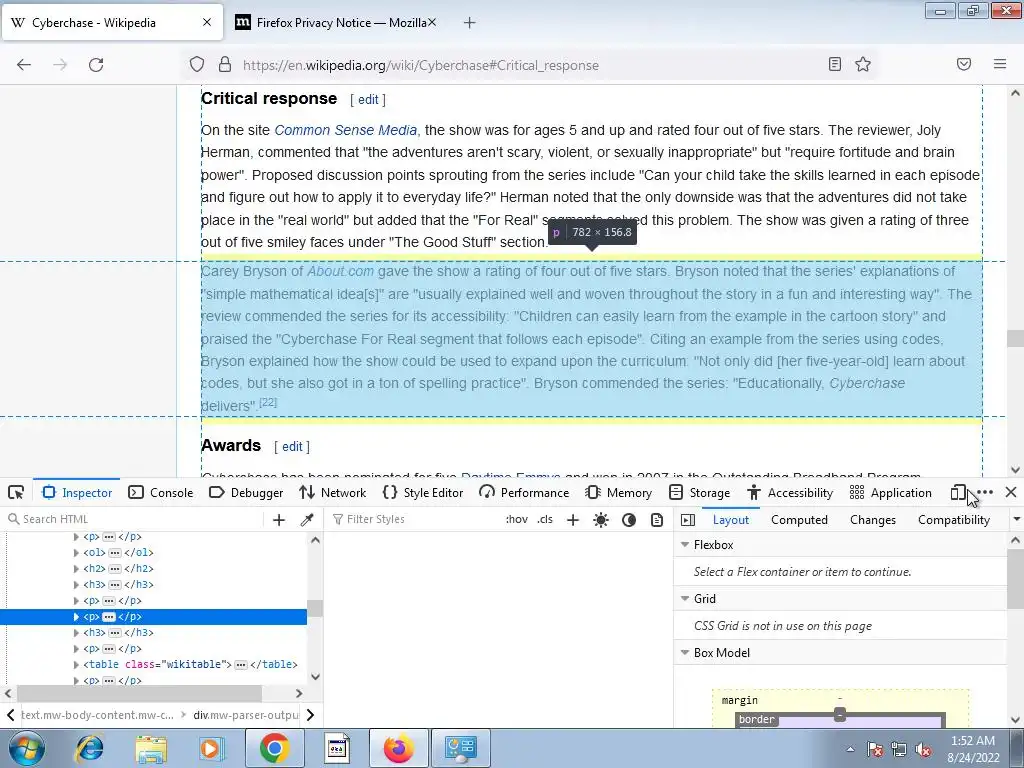The height and width of the screenshot is (768, 1024).
Task: Edit the Awards section
Action: point(292,447)
